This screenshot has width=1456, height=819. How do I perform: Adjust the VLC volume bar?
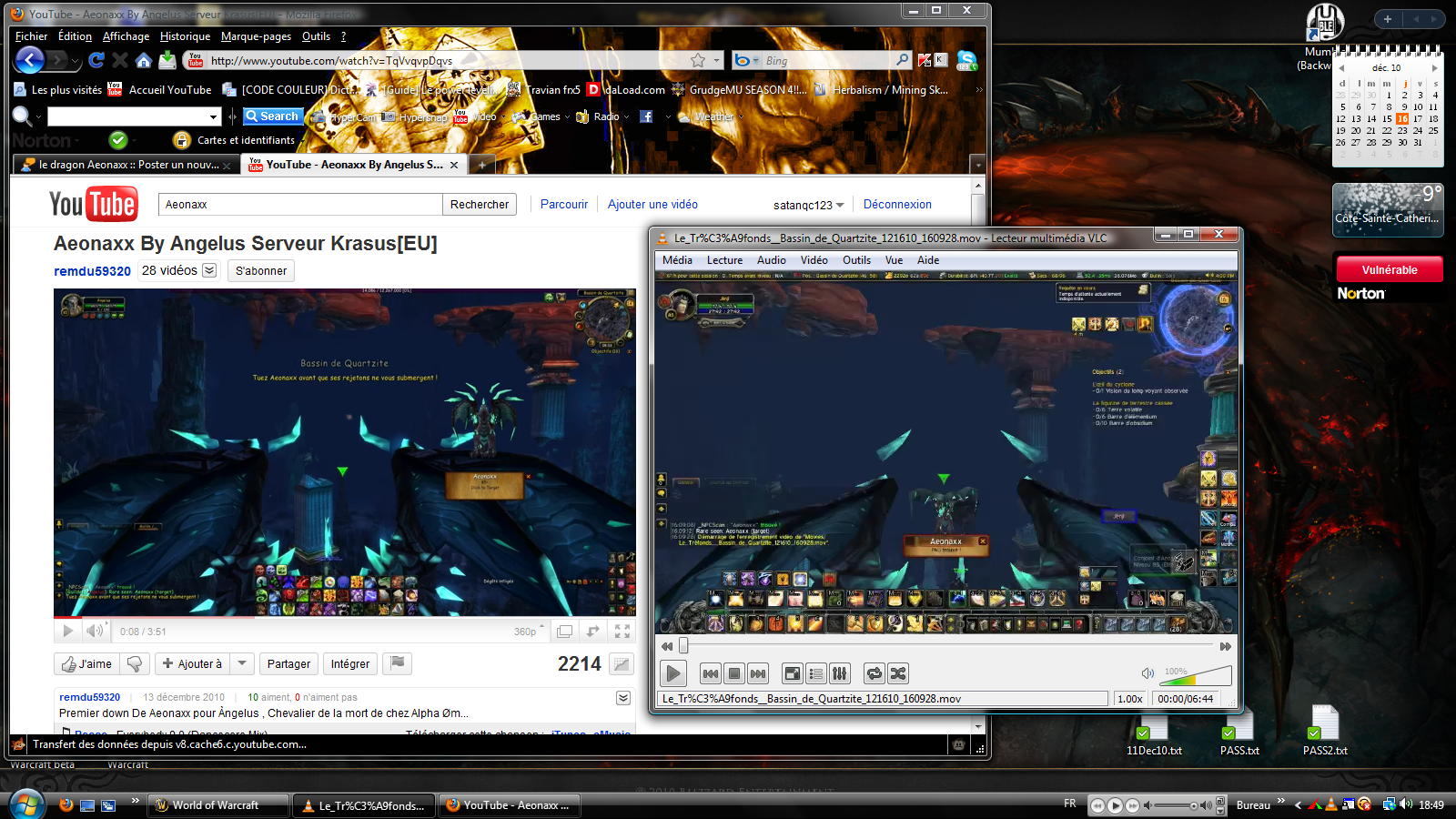point(1196,675)
